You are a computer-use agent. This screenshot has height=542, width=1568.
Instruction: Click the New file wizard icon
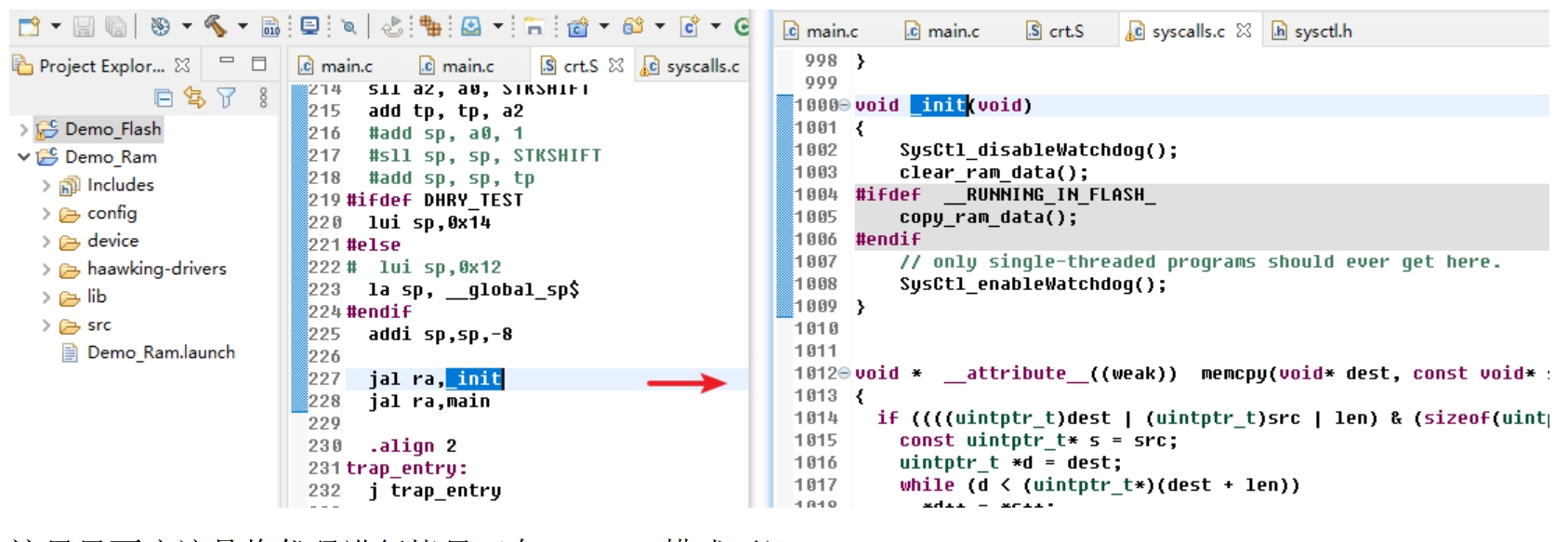pos(29,27)
